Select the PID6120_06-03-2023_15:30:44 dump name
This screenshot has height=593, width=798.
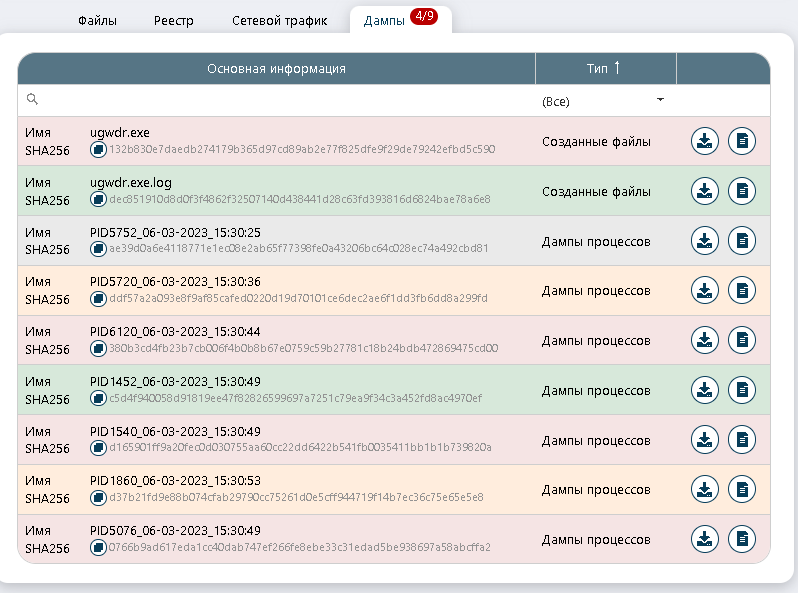coord(175,331)
